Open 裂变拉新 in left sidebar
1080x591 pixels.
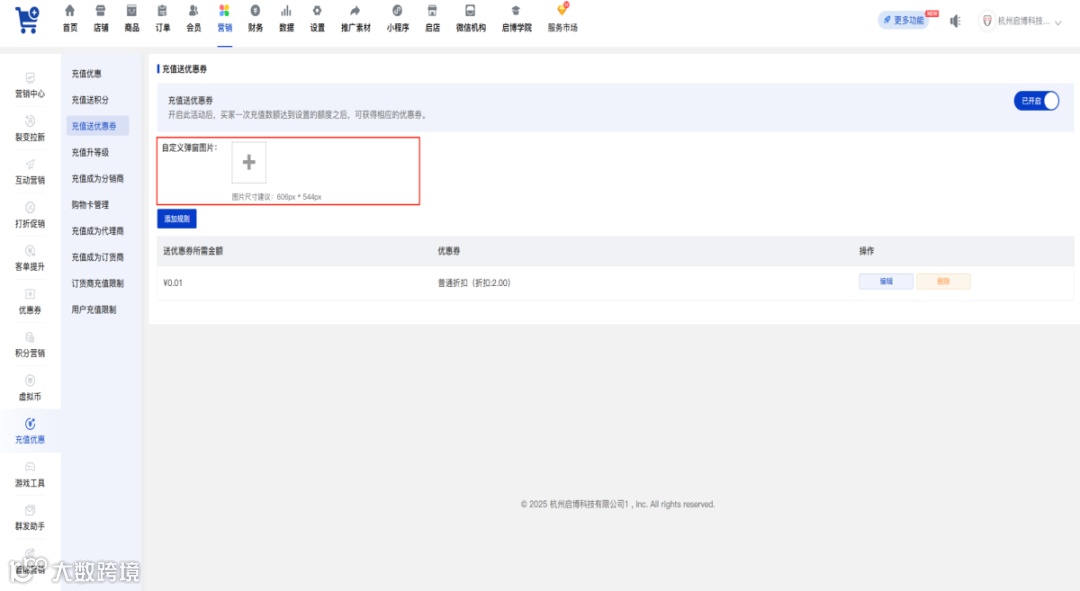pyautogui.click(x=30, y=129)
